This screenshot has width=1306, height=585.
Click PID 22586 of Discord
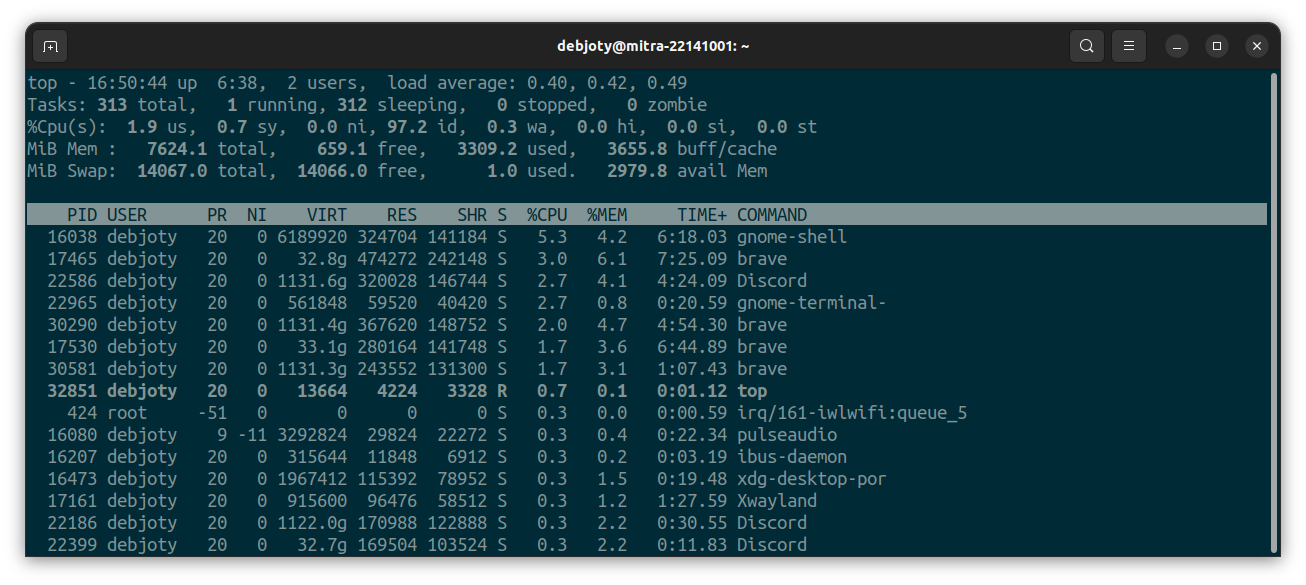(72, 281)
